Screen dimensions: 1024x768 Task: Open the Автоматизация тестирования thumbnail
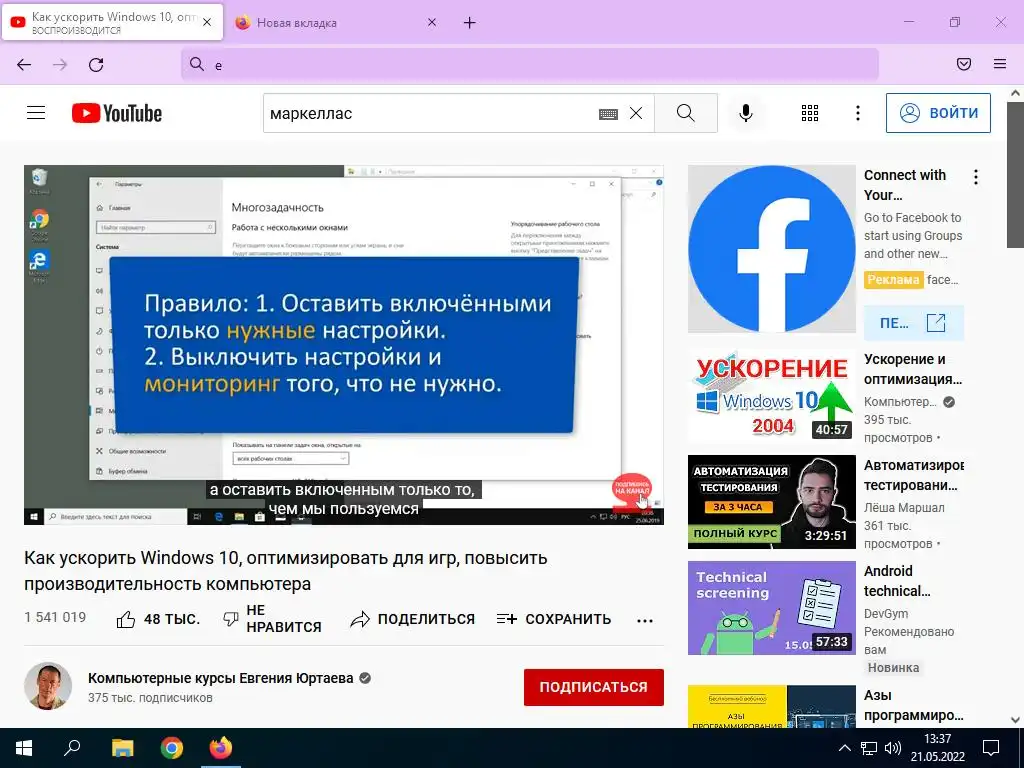click(771, 502)
